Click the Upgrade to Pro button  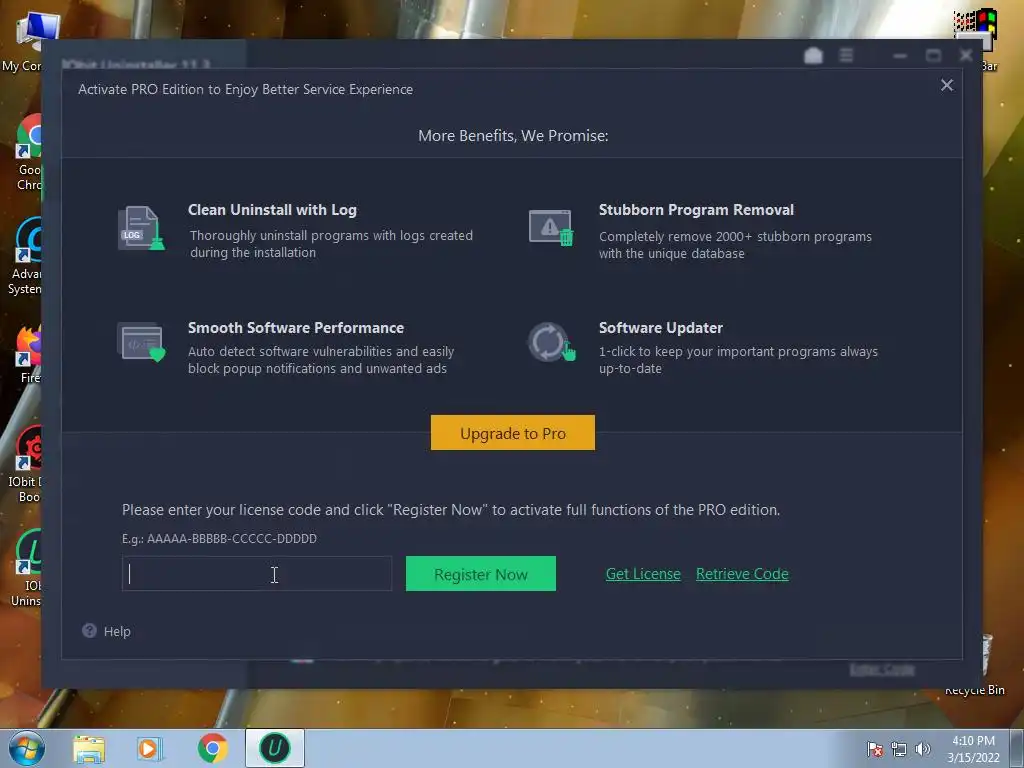[x=513, y=432]
